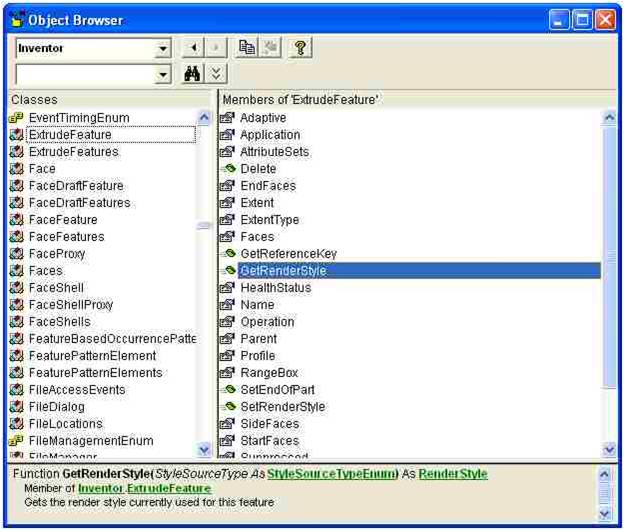624x531 pixels.
Task: Select the FileDialog class entry
Action: [x=56, y=407]
